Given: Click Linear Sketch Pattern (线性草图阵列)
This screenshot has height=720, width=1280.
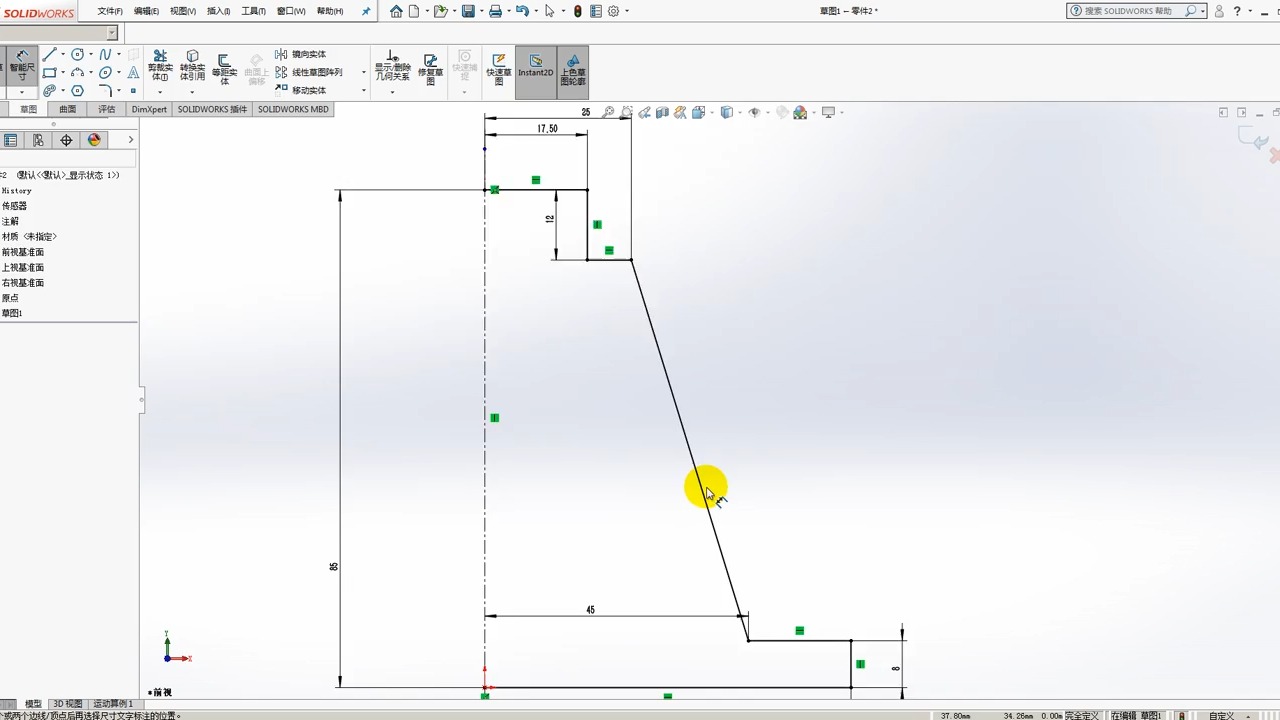Looking at the screenshot, I should (308, 72).
